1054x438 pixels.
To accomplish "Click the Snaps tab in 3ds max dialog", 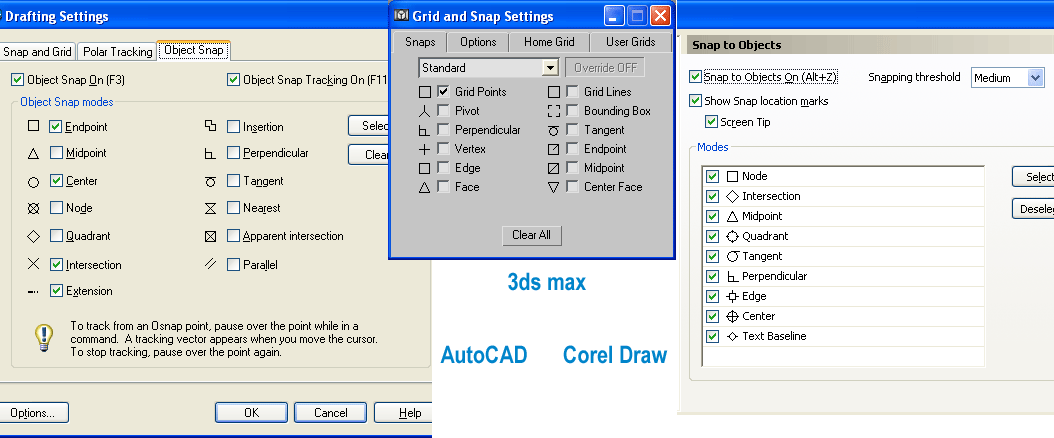I will pyautogui.click(x=420, y=42).
